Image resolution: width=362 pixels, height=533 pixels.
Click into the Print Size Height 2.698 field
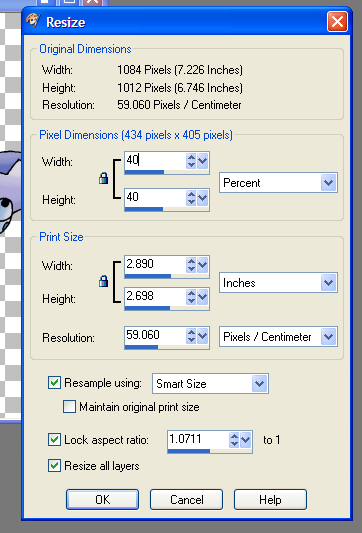[155, 296]
